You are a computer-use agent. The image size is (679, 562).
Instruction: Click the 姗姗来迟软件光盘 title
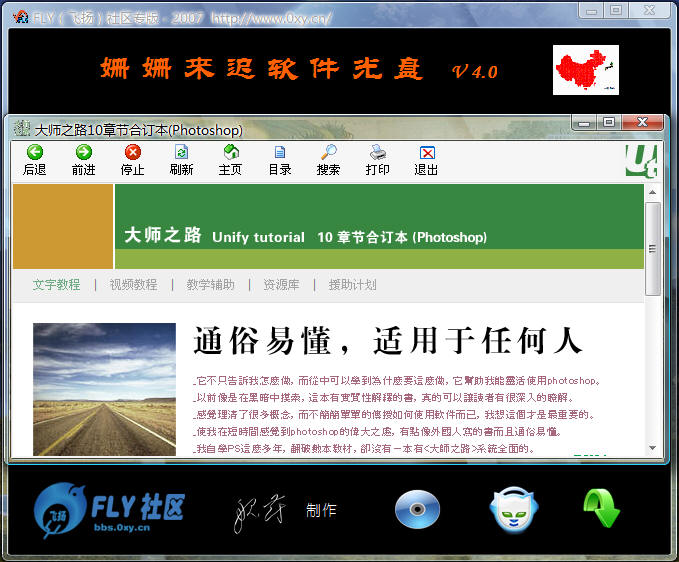tap(261, 68)
